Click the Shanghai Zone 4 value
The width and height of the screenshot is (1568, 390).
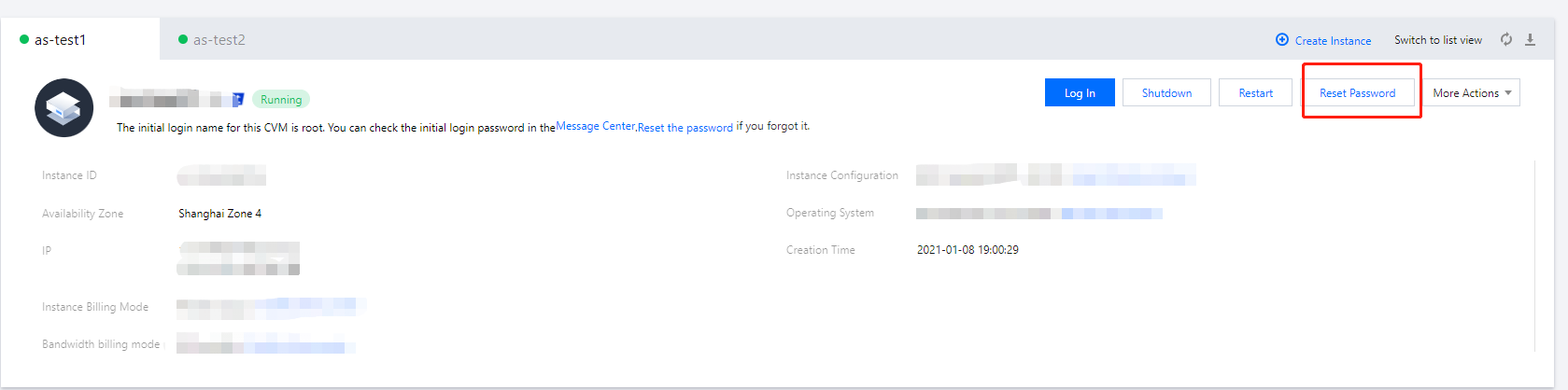coord(220,214)
